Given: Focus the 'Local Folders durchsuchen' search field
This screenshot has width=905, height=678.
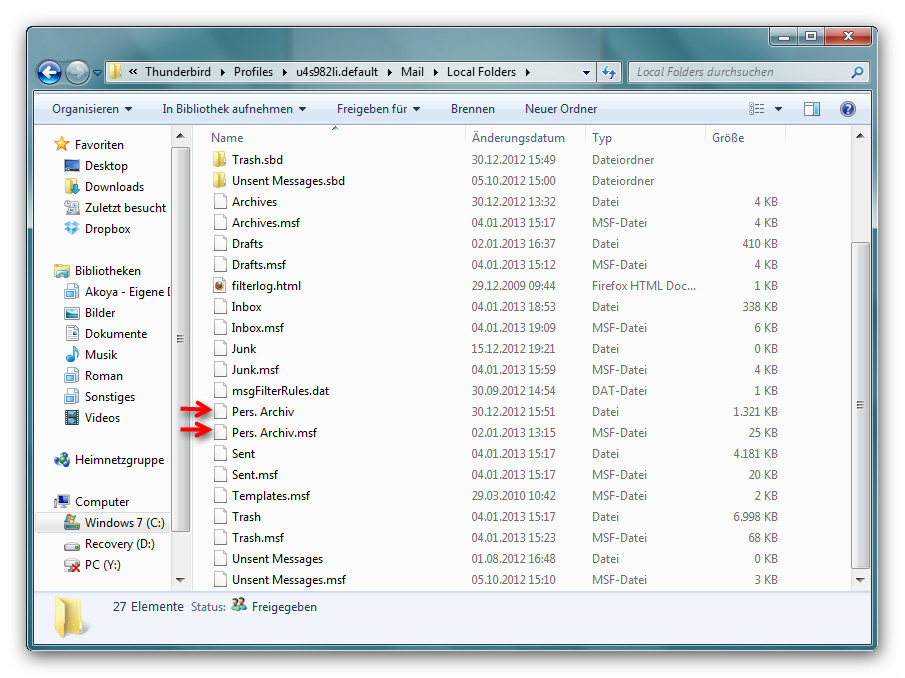Looking at the screenshot, I should [748, 72].
